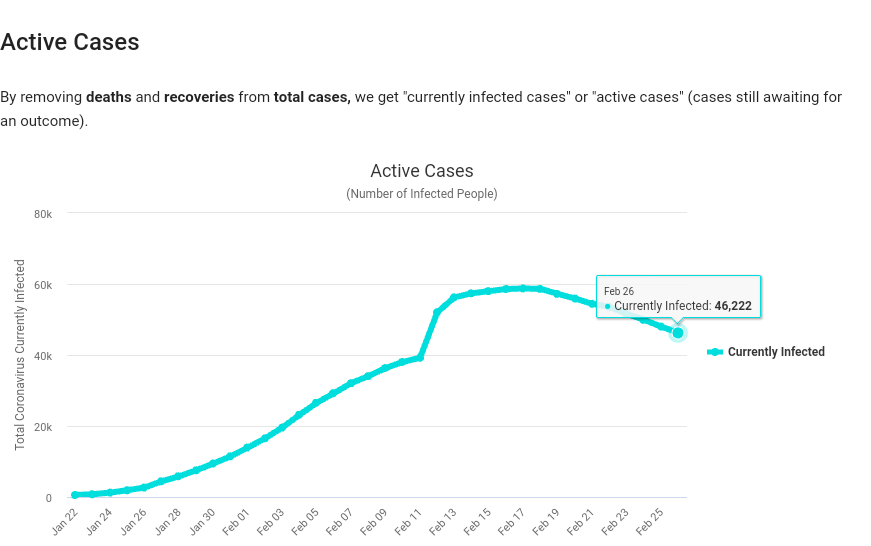Click the data point just before the jump near 40k
Screen dimensions: 871x546
pos(420,358)
